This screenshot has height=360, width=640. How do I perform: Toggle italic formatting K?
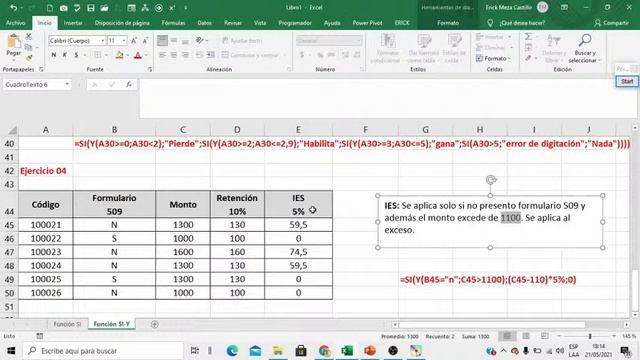tap(64, 55)
